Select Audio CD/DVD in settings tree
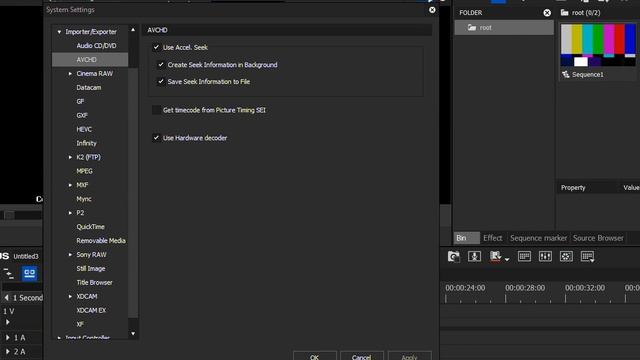This screenshot has height=360, width=640. [x=96, y=46]
